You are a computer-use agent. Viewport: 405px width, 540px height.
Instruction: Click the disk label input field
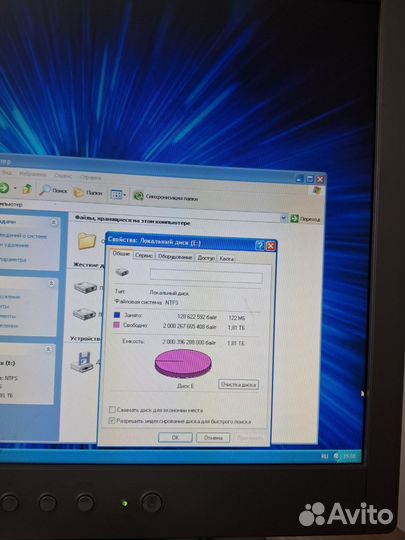click(206, 276)
